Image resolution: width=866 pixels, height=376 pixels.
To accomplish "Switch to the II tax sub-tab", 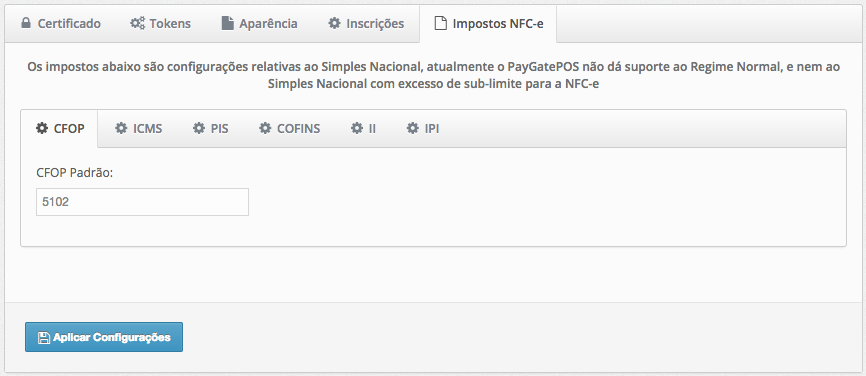I will click(363, 129).
